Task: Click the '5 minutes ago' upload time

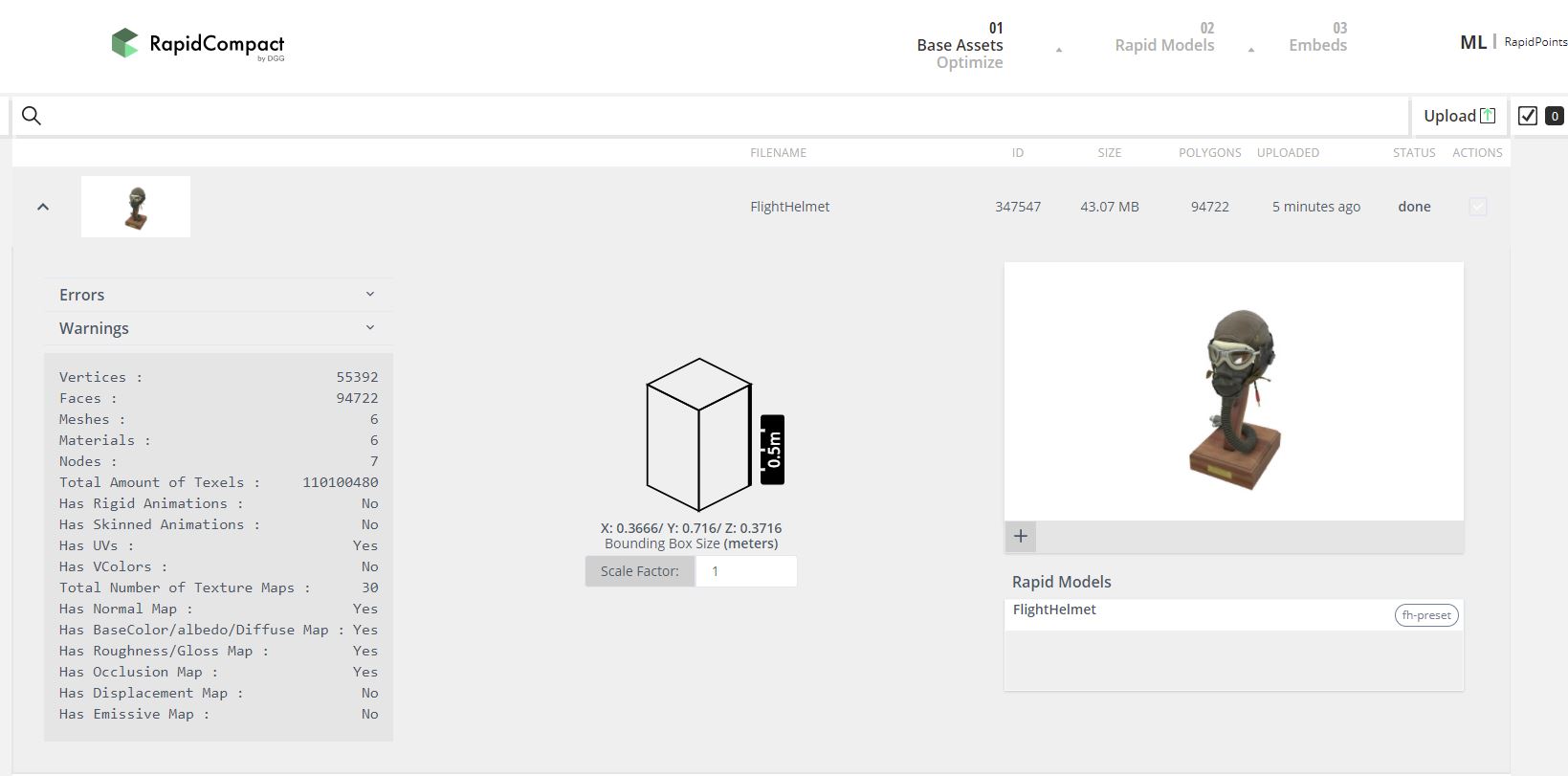Action: [1316, 207]
